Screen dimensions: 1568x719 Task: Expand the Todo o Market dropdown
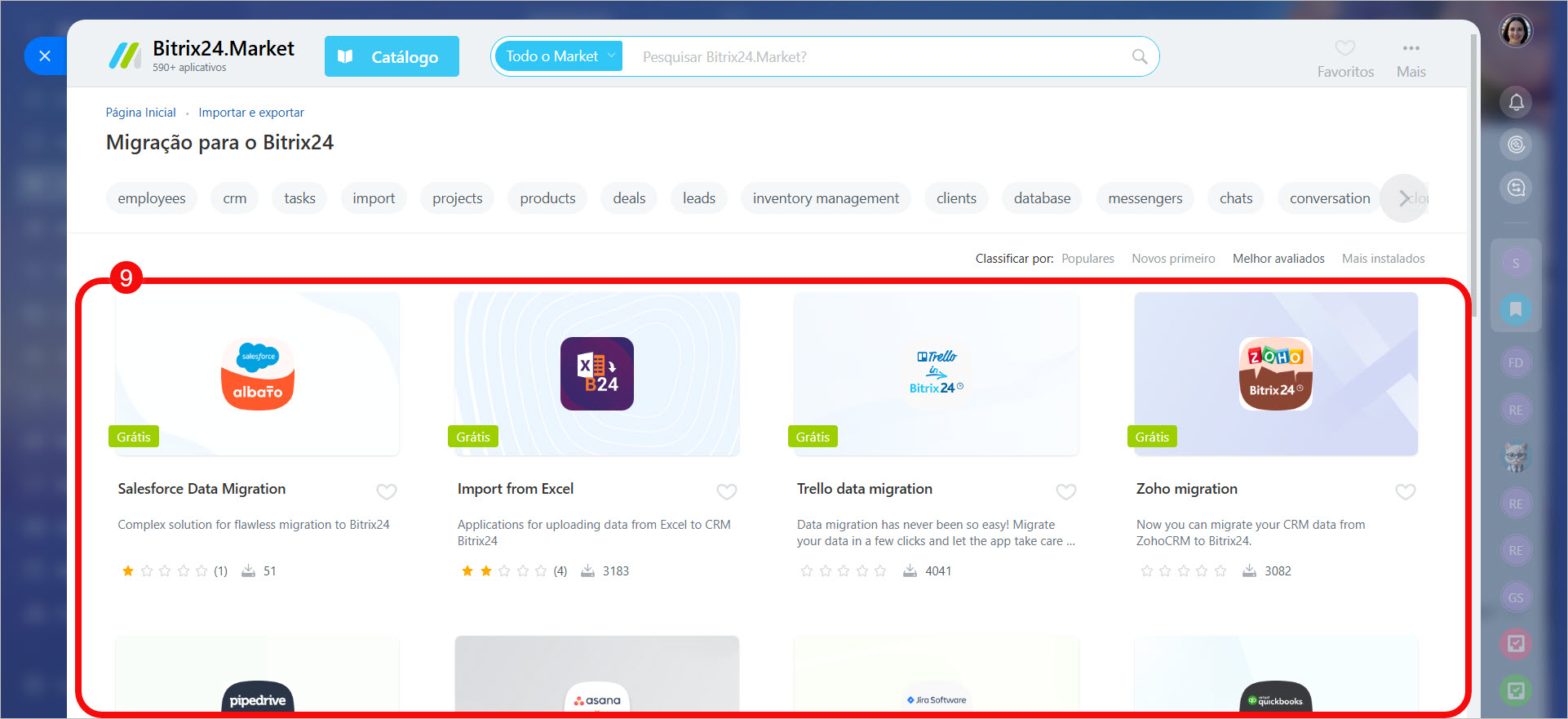coord(559,56)
